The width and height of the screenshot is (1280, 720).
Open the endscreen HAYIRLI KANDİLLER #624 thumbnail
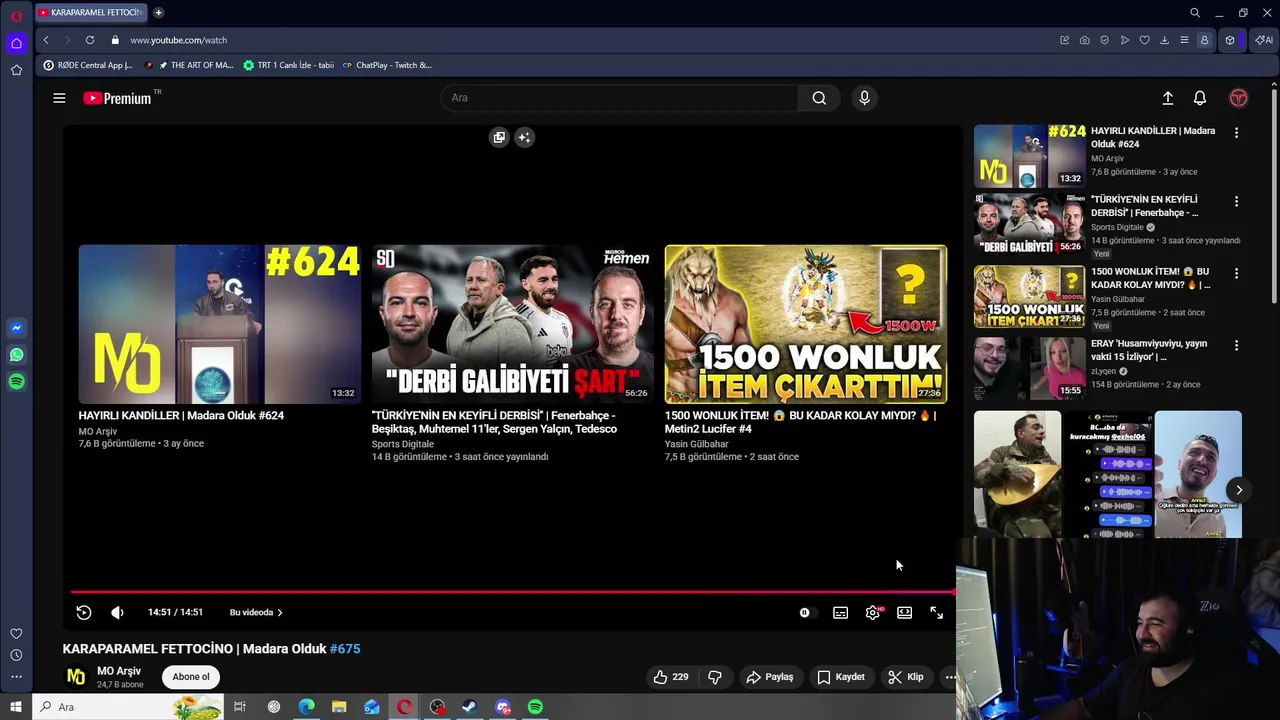(x=220, y=324)
